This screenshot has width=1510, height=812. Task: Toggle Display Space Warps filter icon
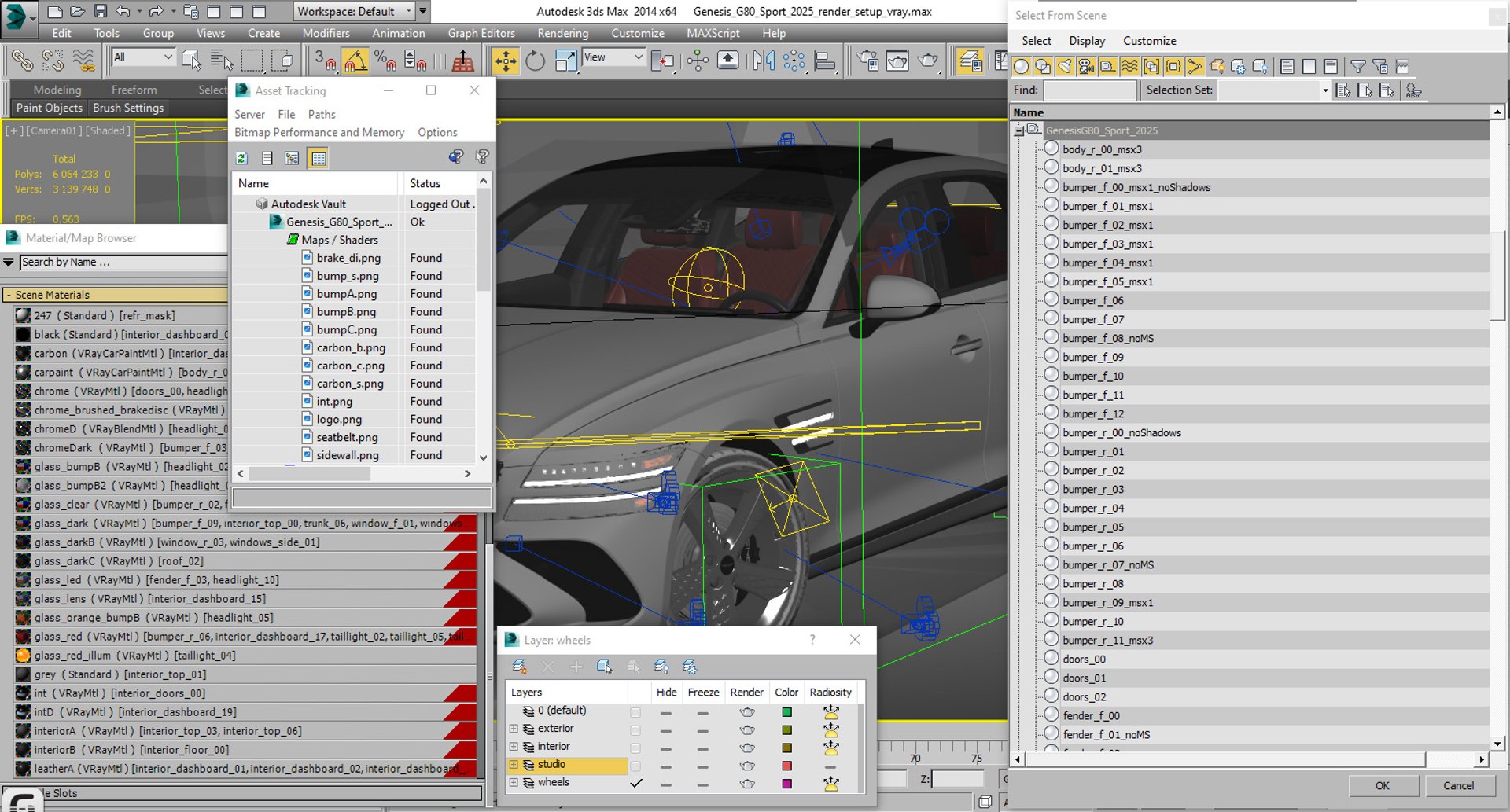click(x=1129, y=67)
